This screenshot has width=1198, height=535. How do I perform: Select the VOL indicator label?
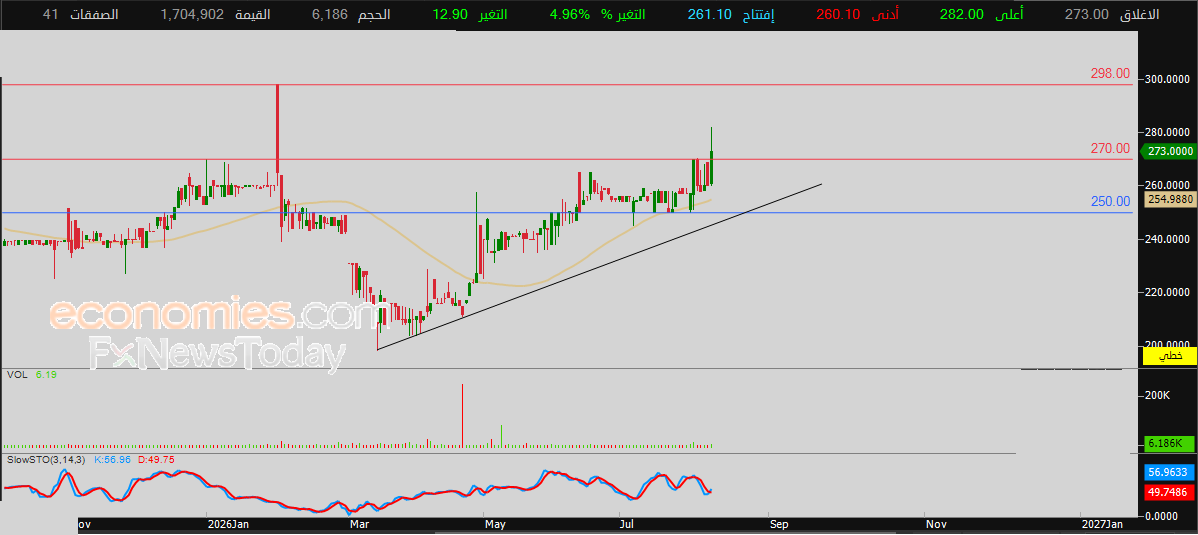[x=17, y=374]
